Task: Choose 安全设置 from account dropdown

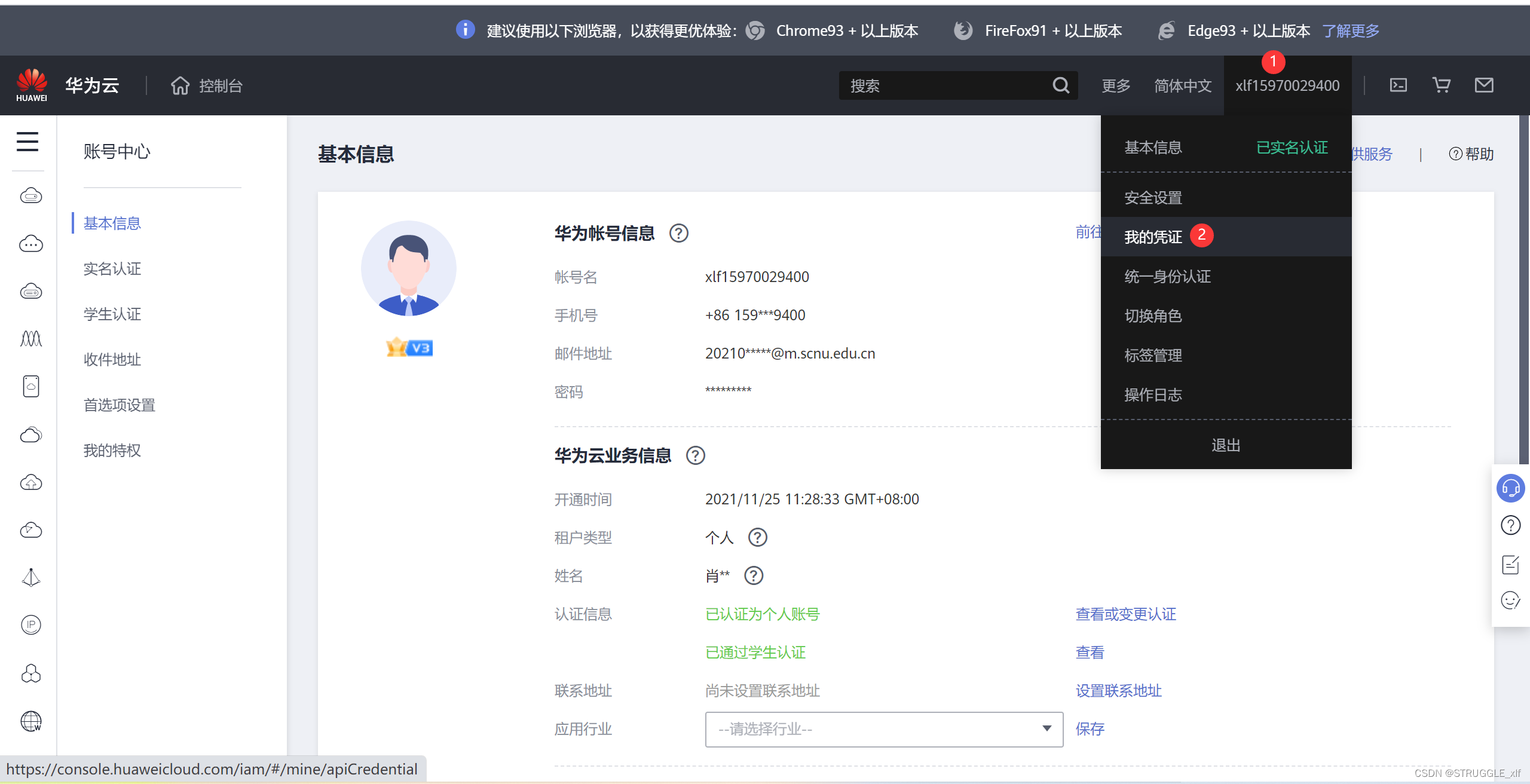Action: pos(1153,198)
